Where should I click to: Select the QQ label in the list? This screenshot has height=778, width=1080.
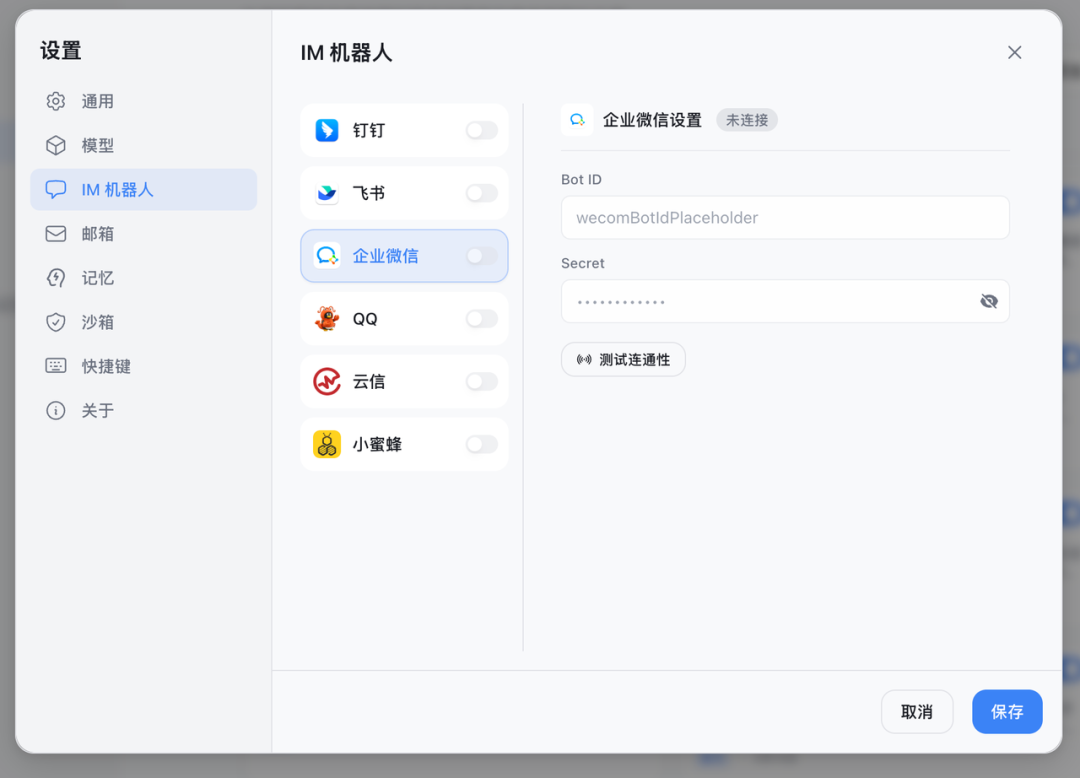(x=365, y=319)
